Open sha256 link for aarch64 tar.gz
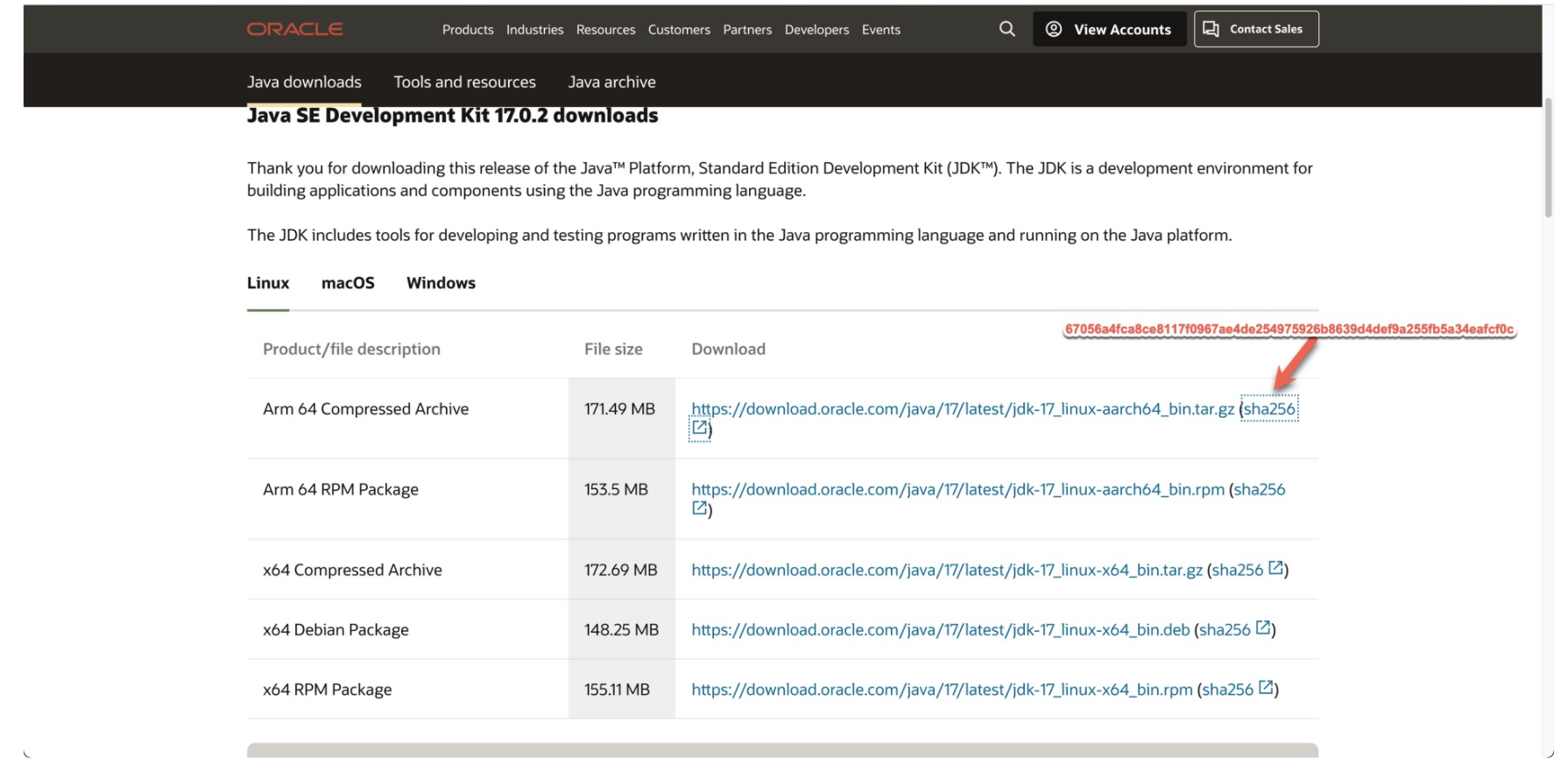 point(1269,409)
